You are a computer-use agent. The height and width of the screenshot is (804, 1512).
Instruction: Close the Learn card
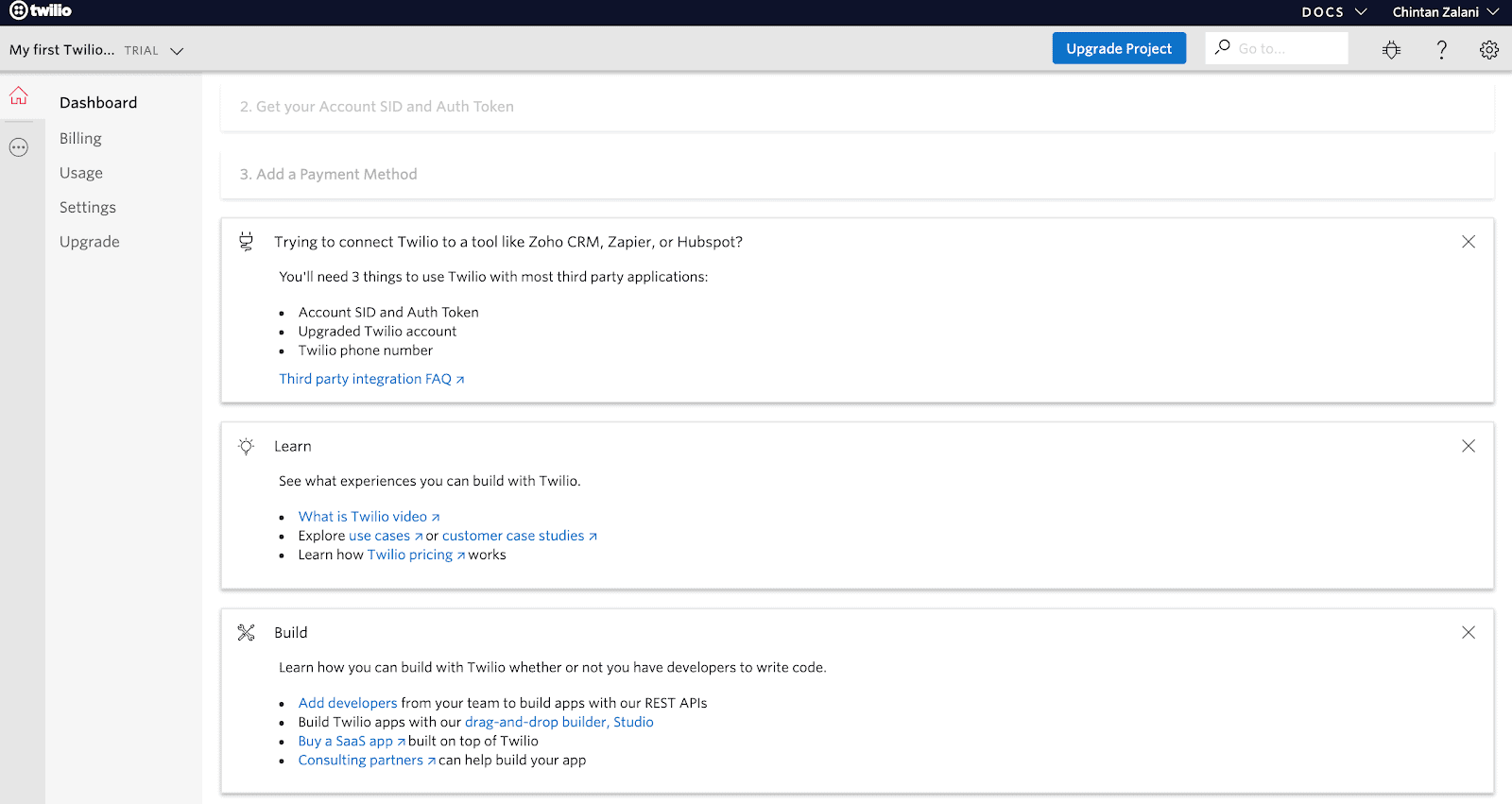pyautogui.click(x=1468, y=446)
